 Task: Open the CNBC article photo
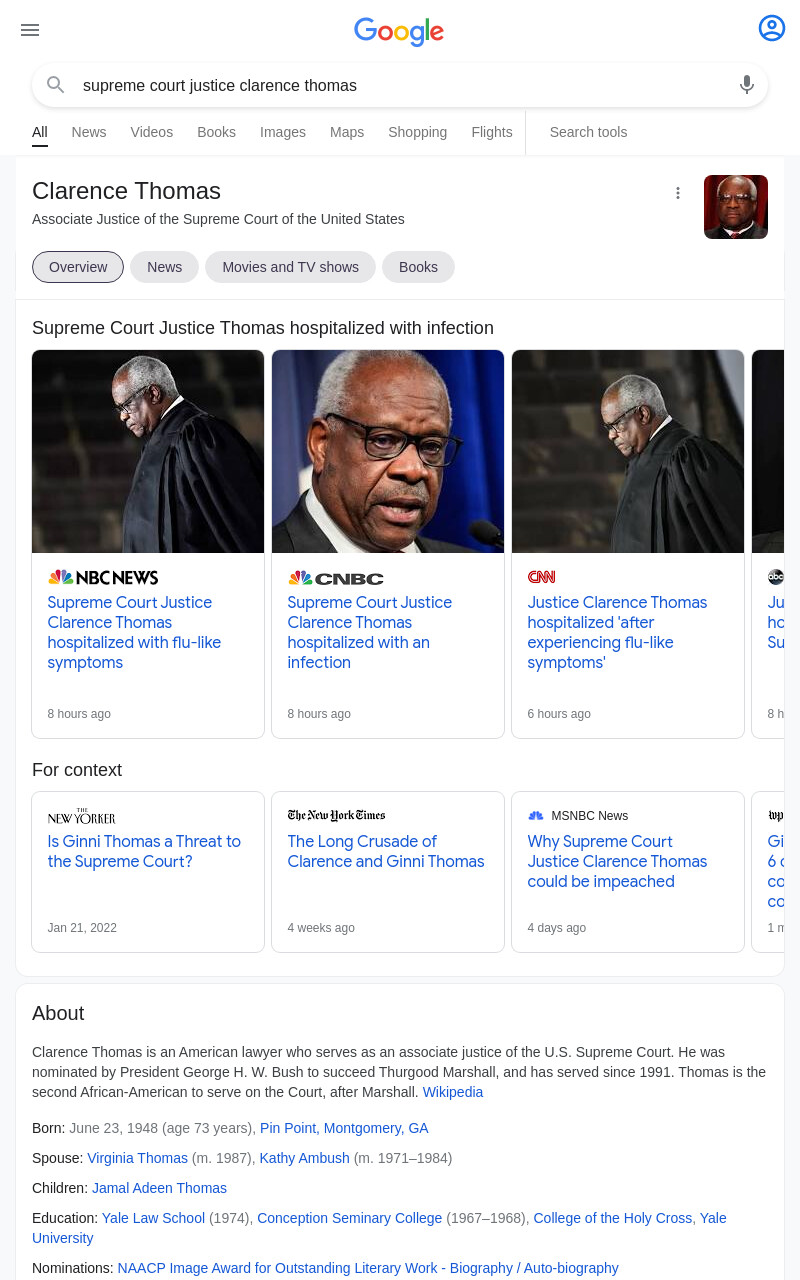pyautogui.click(x=388, y=451)
